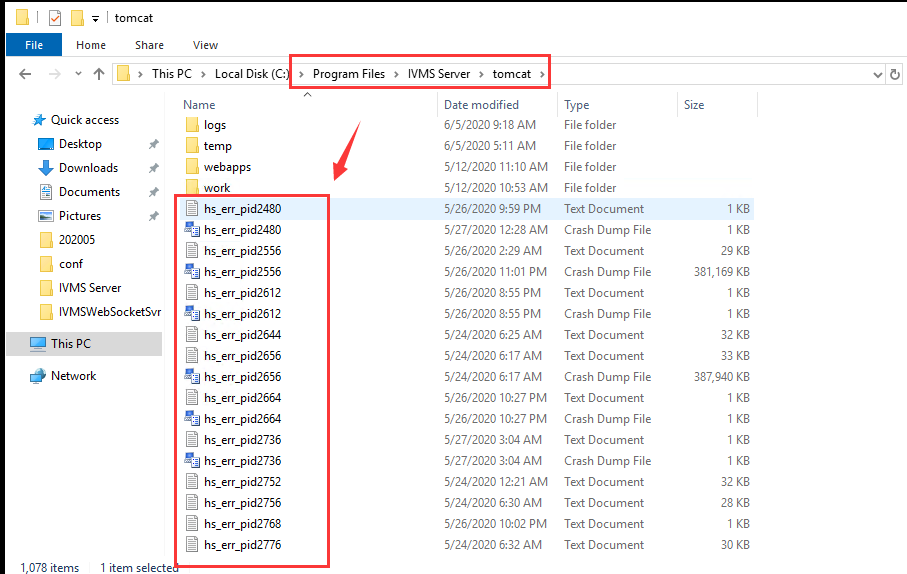Select Network in navigation pane
This screenshot has height=574, width=907.
(x=73, y=376)
